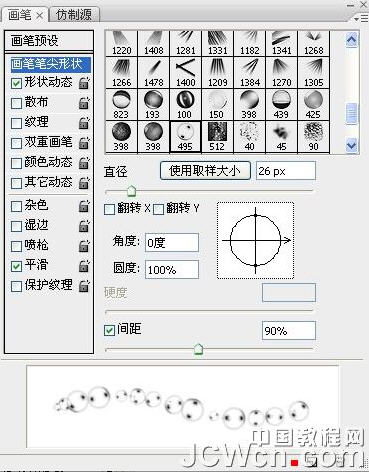This screenshot has height=472, width=369.
Task: Enable the 双重画笔 checkbox
Action: point(16,143)
